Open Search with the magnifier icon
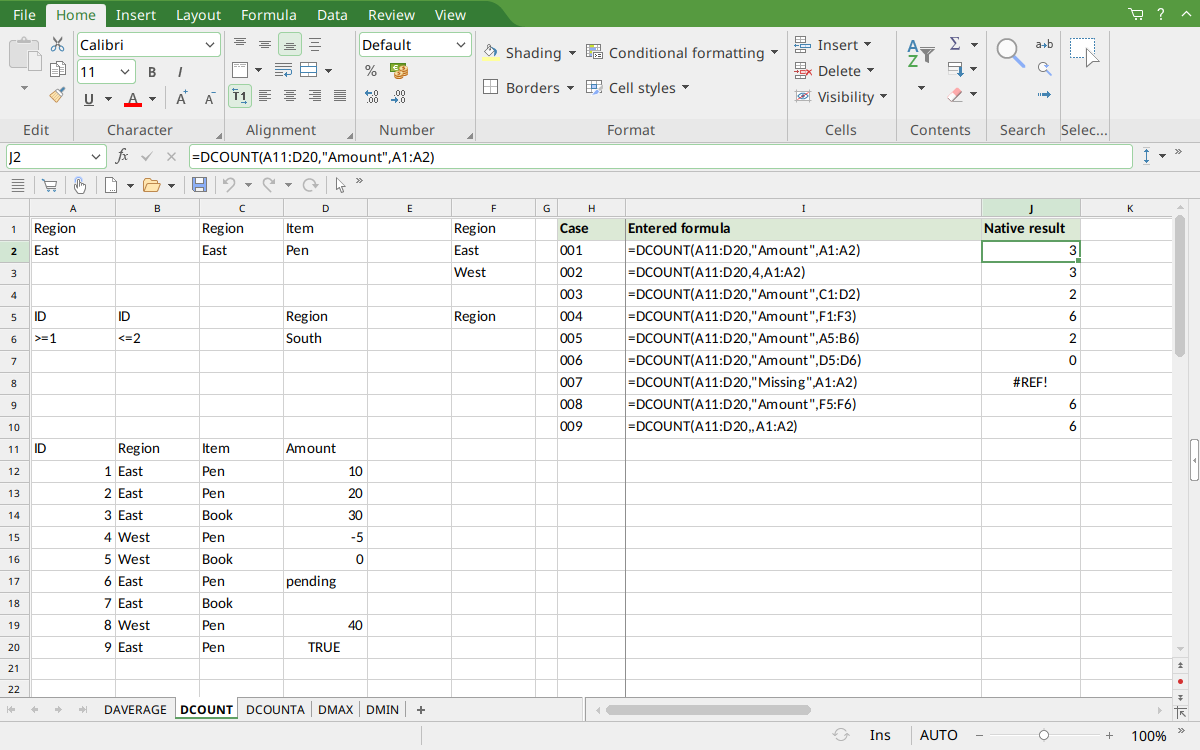This screenshot has height=750, width=1200. 1011,53
